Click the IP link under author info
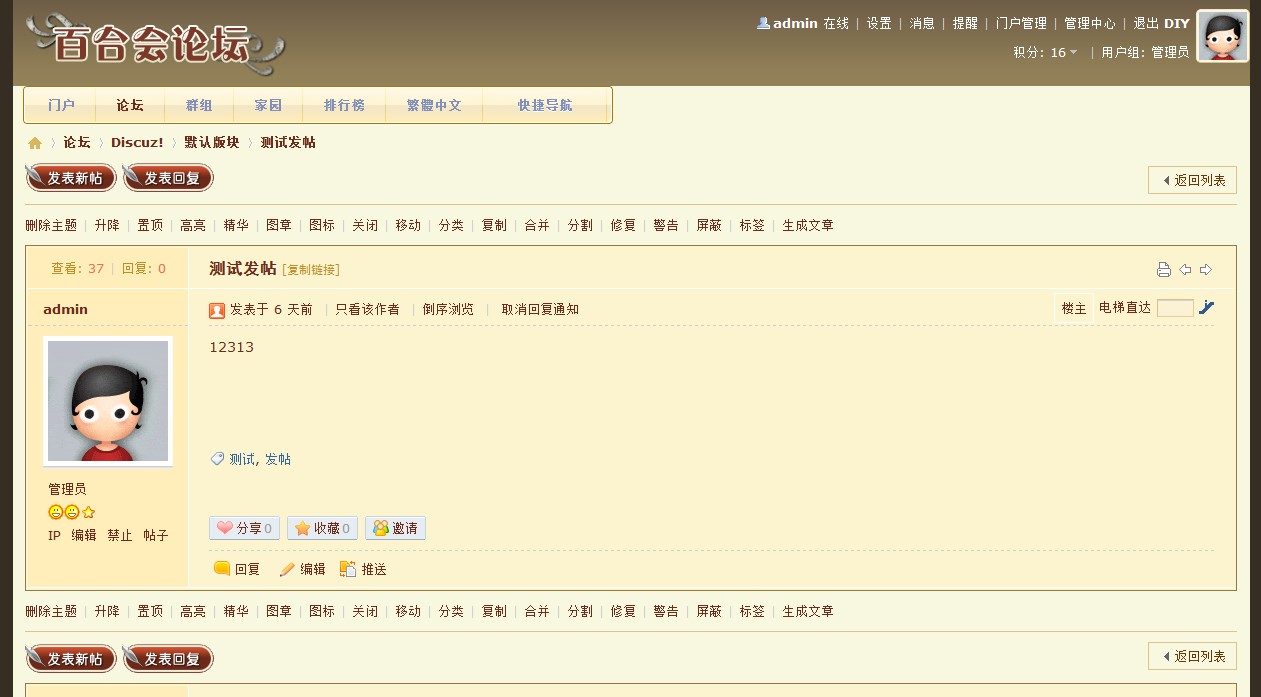Screen dimensions: 1261x697 tap(54, 536)
